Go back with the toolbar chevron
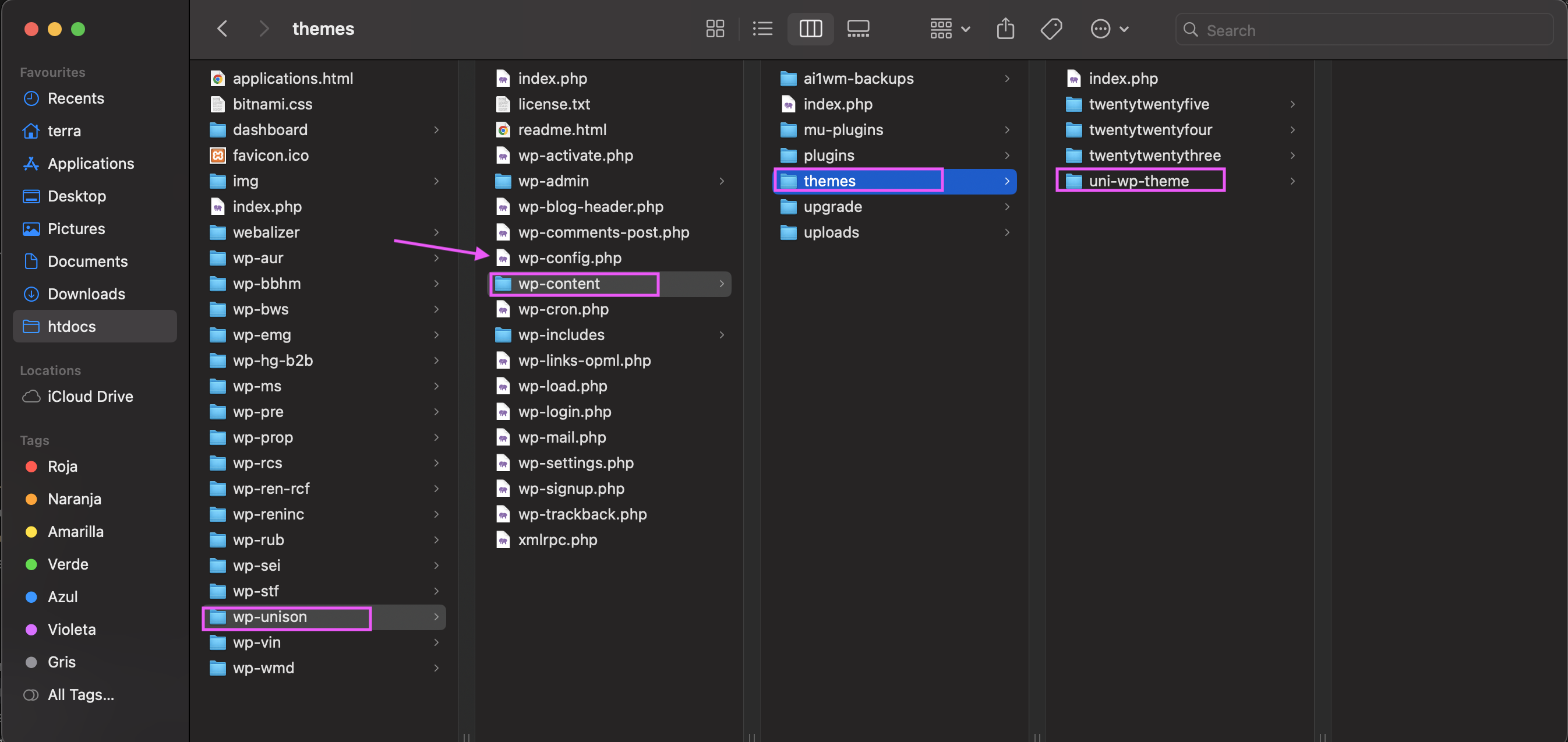The image size is (1568, 742). pos(222,29)
